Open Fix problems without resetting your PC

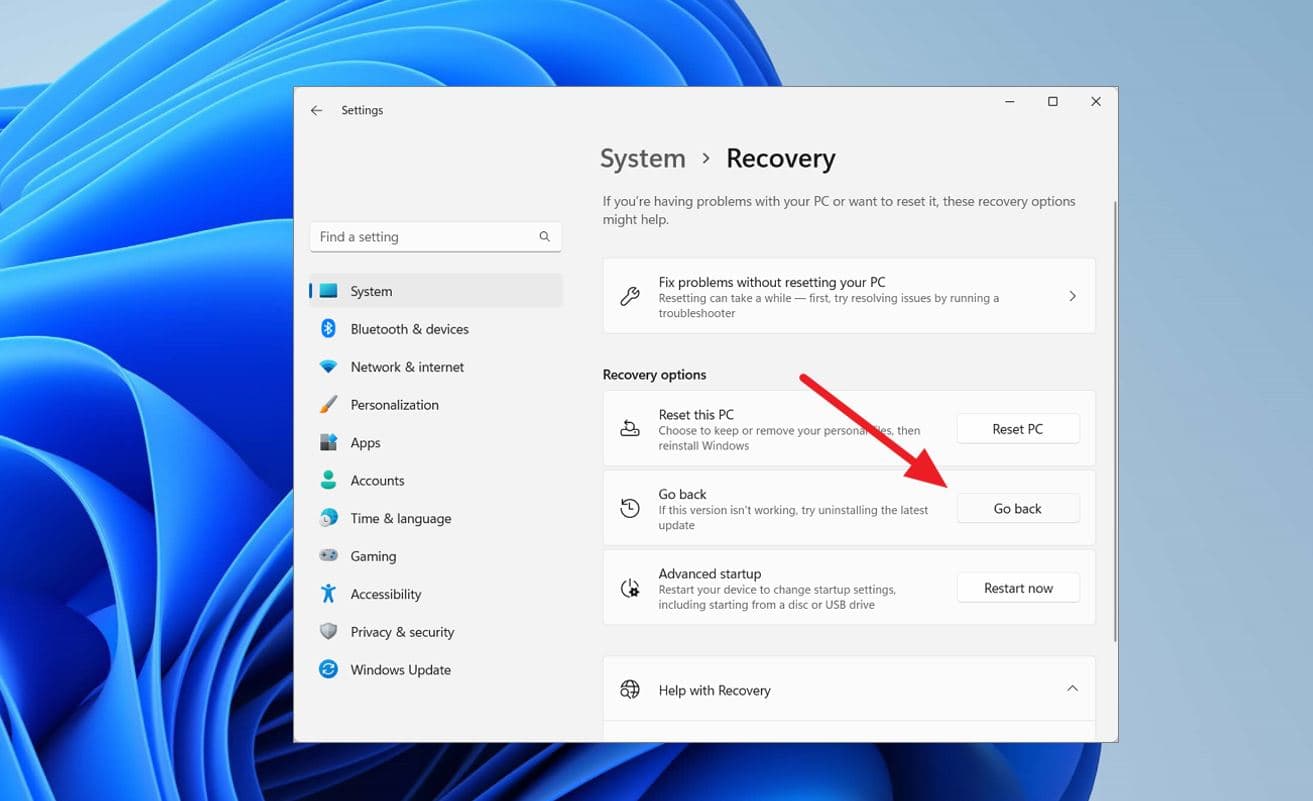point(849,296)
